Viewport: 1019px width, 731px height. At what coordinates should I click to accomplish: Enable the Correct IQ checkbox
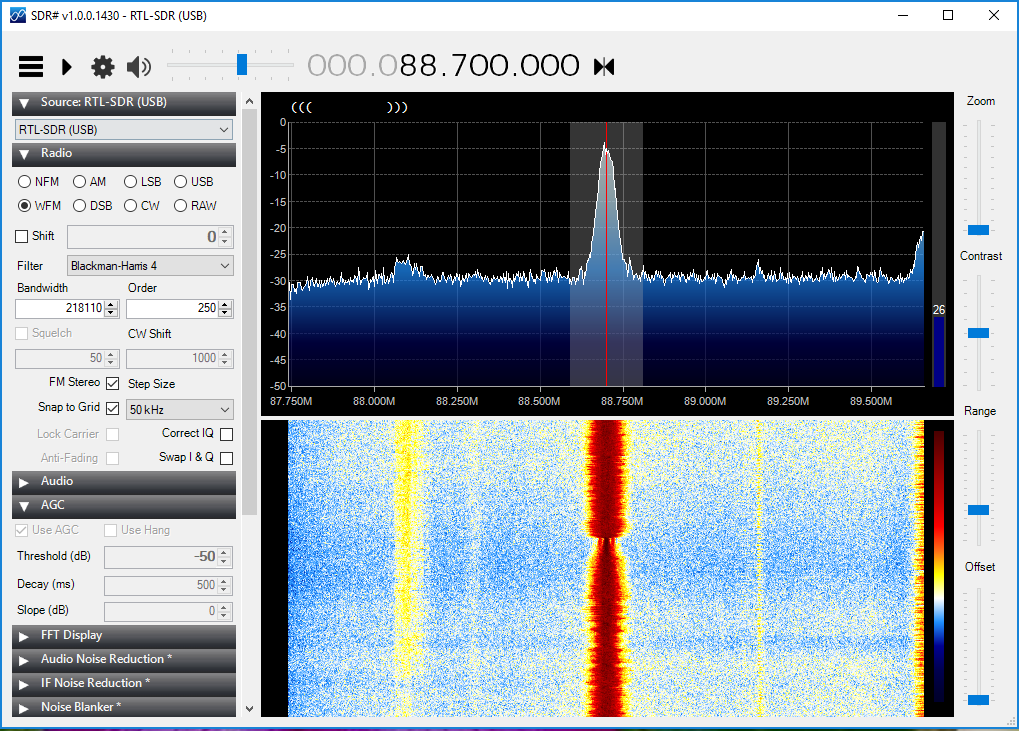coord(226,434)
